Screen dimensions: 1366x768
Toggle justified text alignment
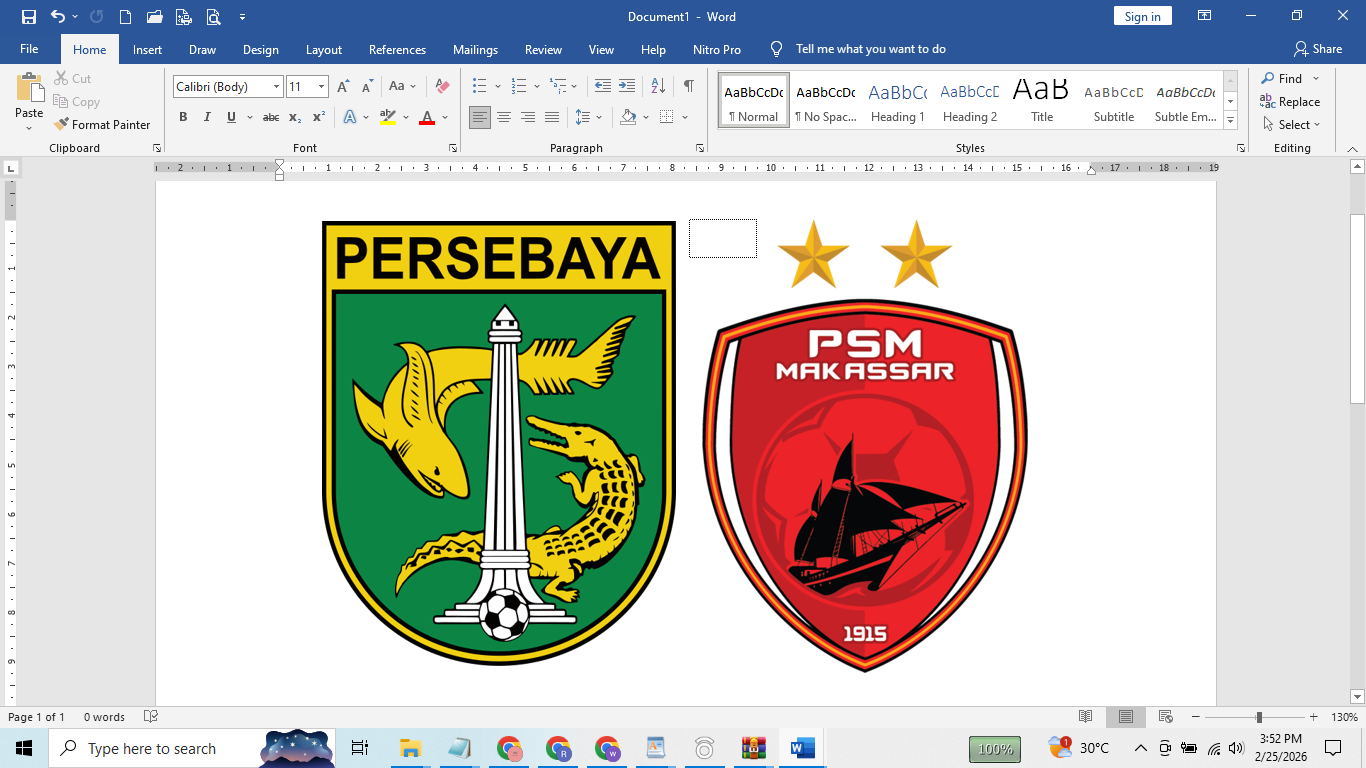tap(551, 117)
